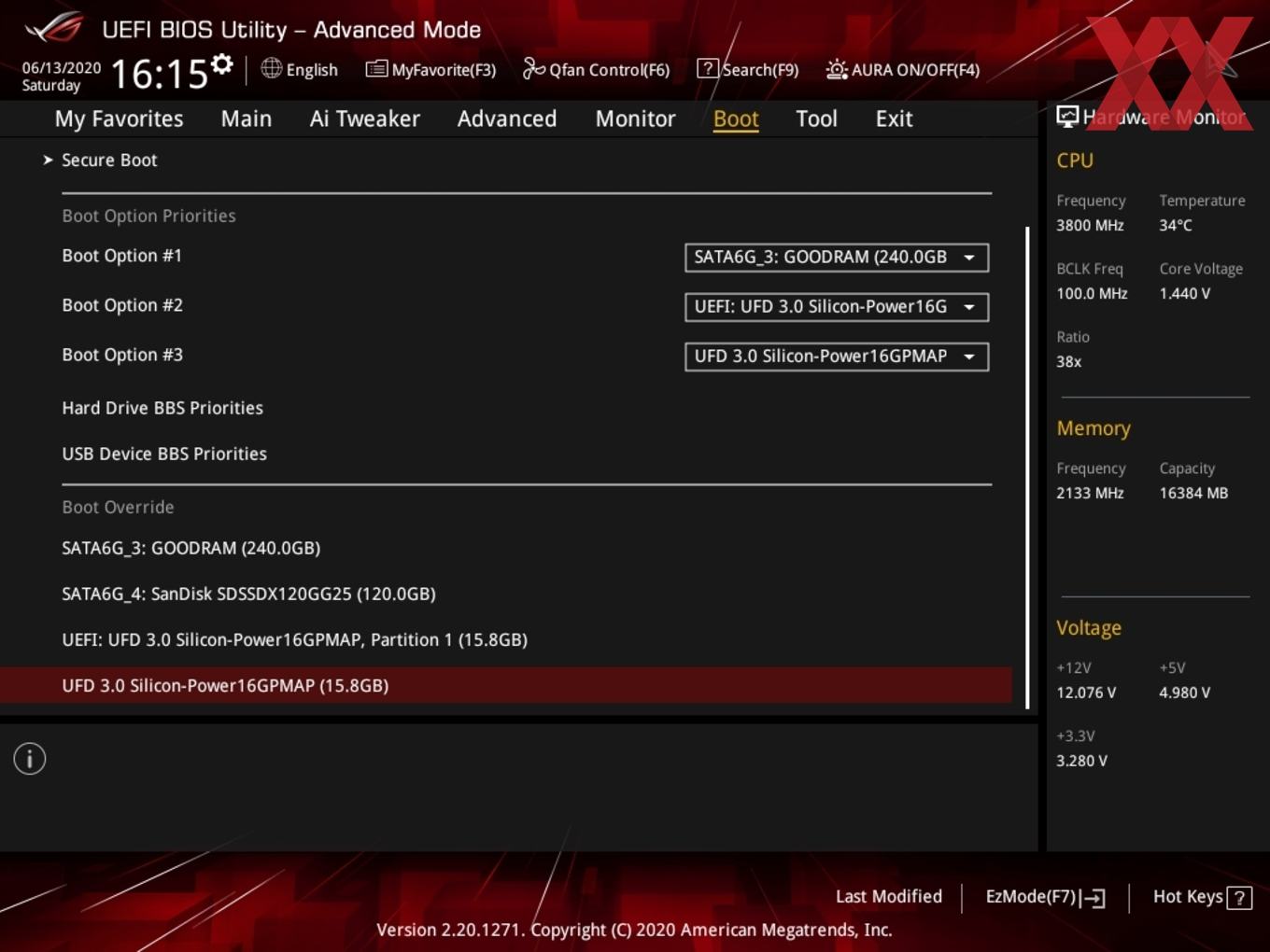
Task: Boot from SATA6G_3 GOODRAM override entry
Action: pos(191,548)
